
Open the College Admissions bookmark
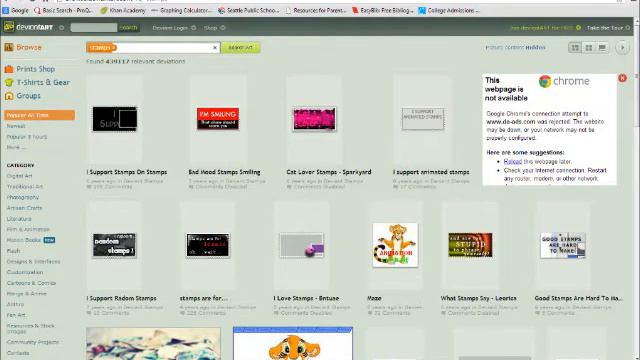(449, 10)
